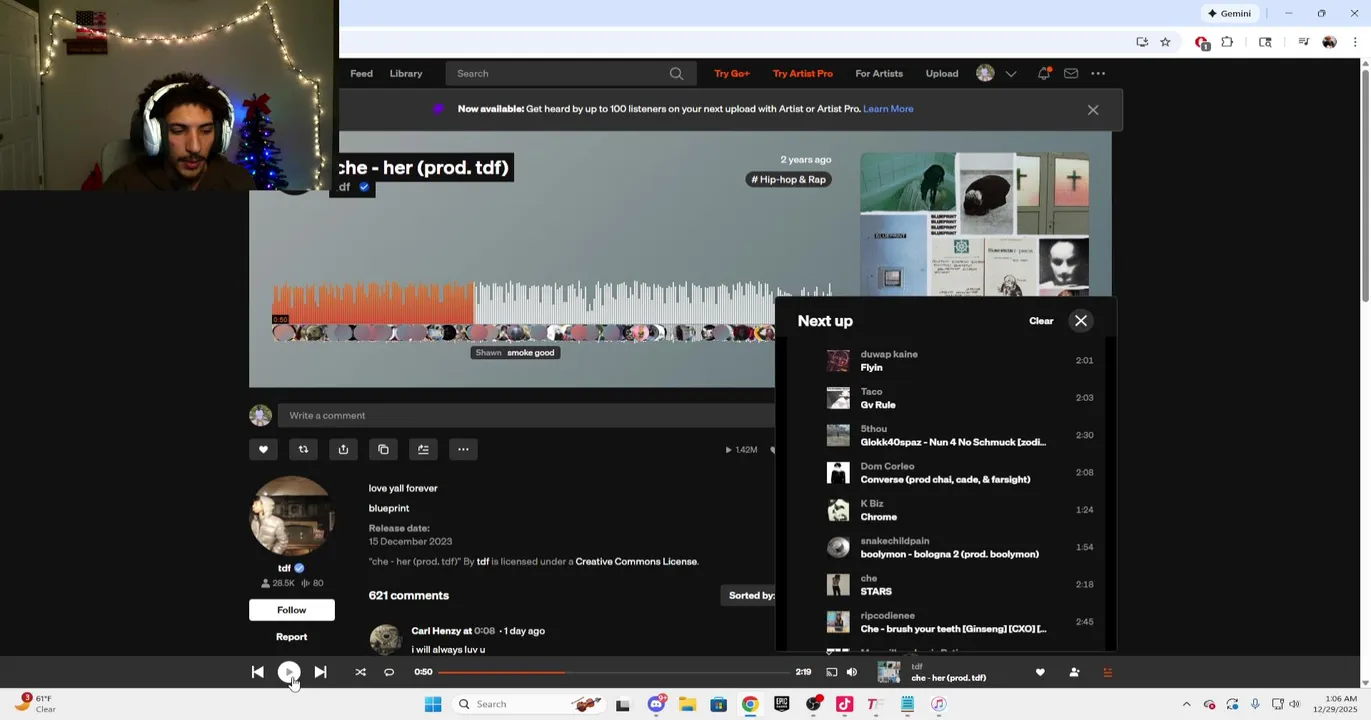The image size is (1371, 720).
Task: Toggle repeat in the player bar
Action: 389,672
